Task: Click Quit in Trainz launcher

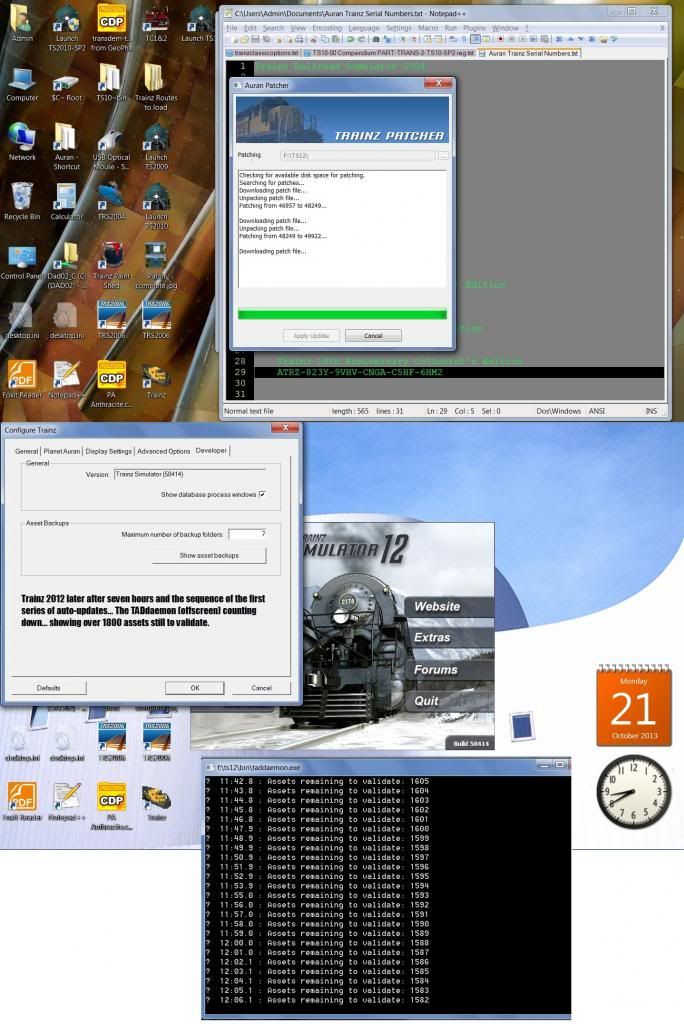Action: (x=449, y=701)
